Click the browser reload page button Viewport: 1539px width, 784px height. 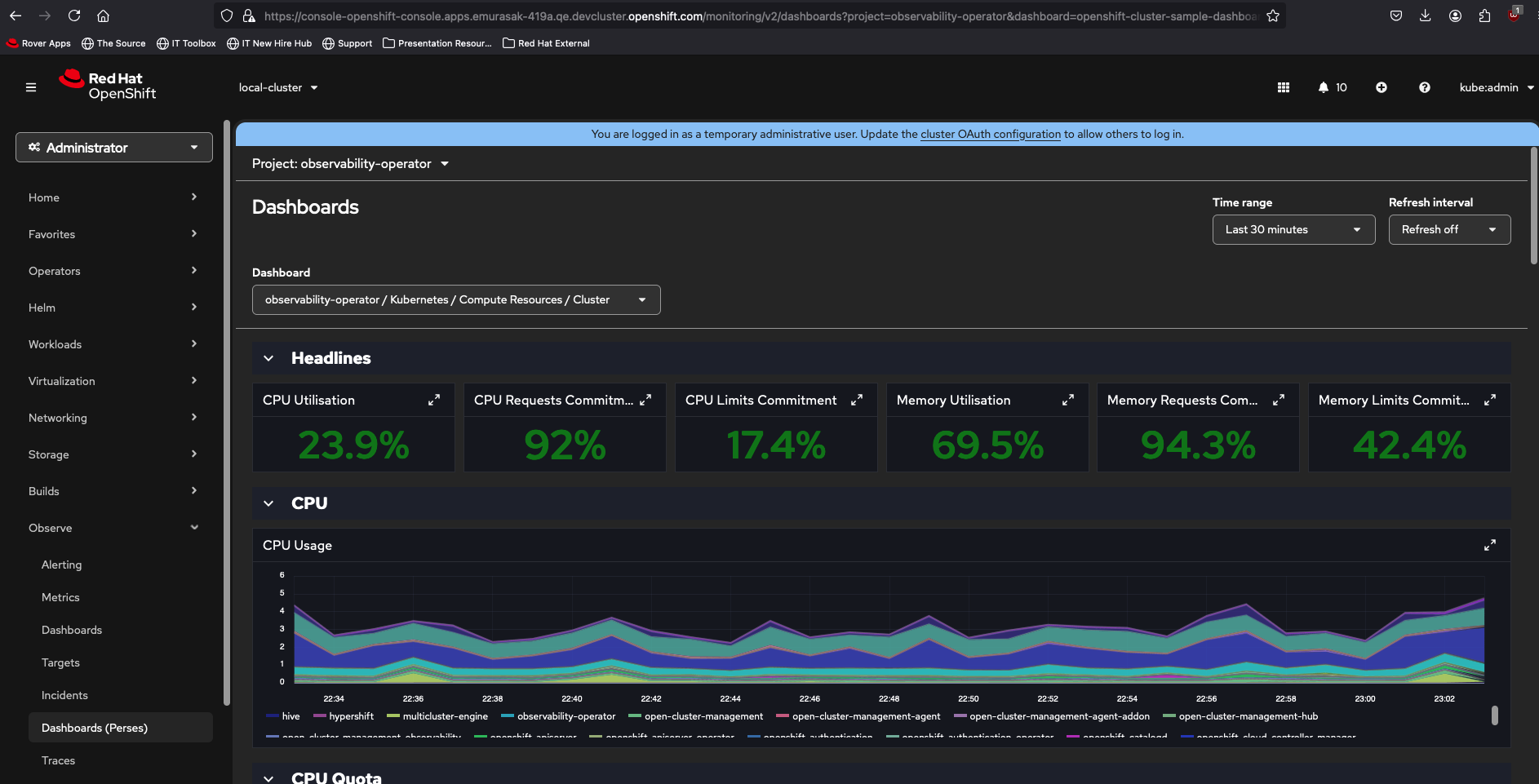coord(74,16)
